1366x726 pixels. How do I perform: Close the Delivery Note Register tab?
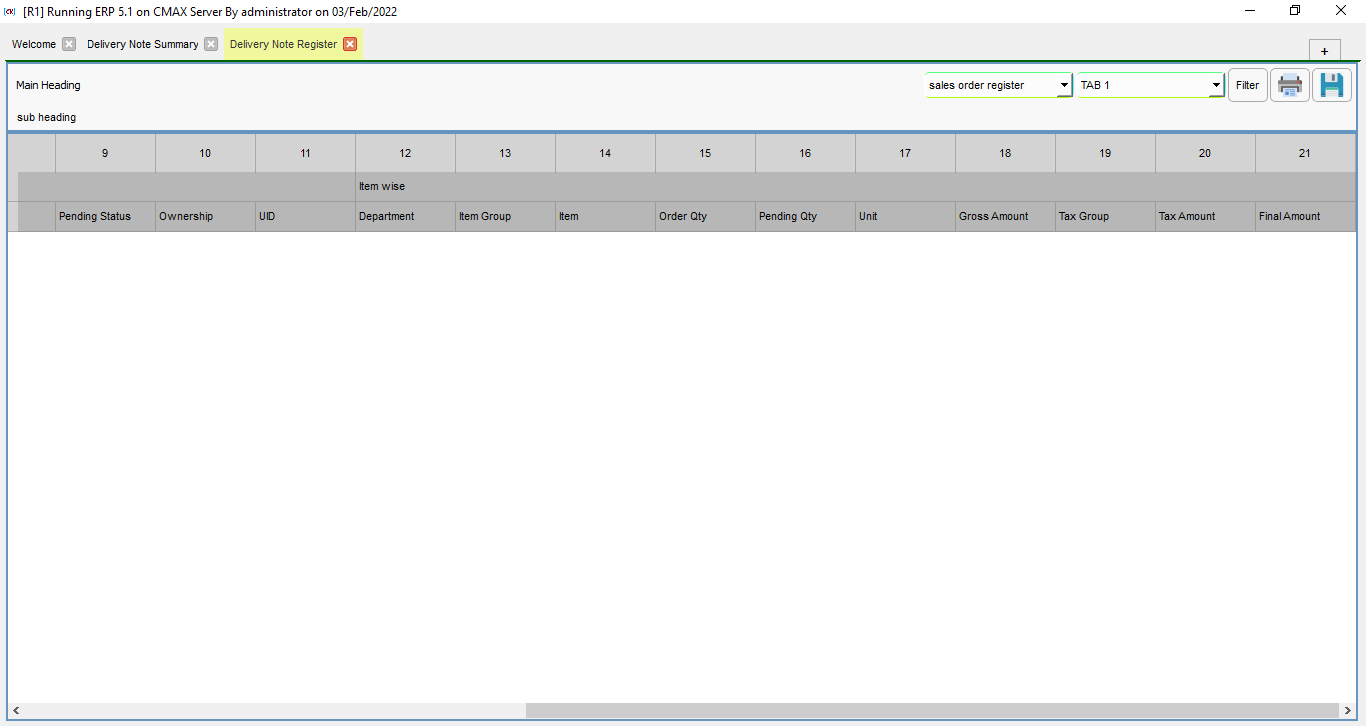(350, 44)
